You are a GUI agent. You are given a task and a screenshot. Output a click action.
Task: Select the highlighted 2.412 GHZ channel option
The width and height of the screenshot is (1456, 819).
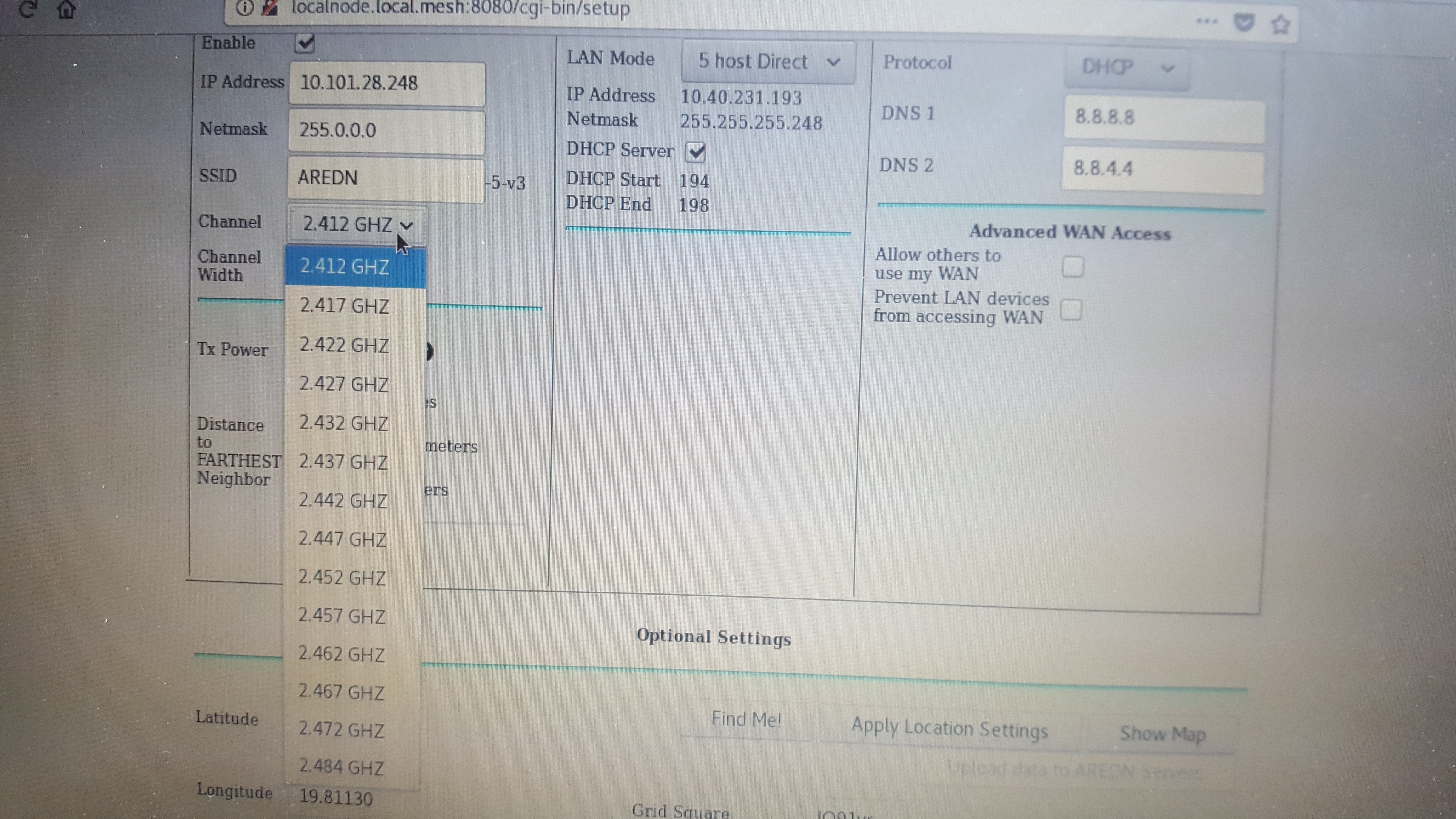tap(355, 266)
